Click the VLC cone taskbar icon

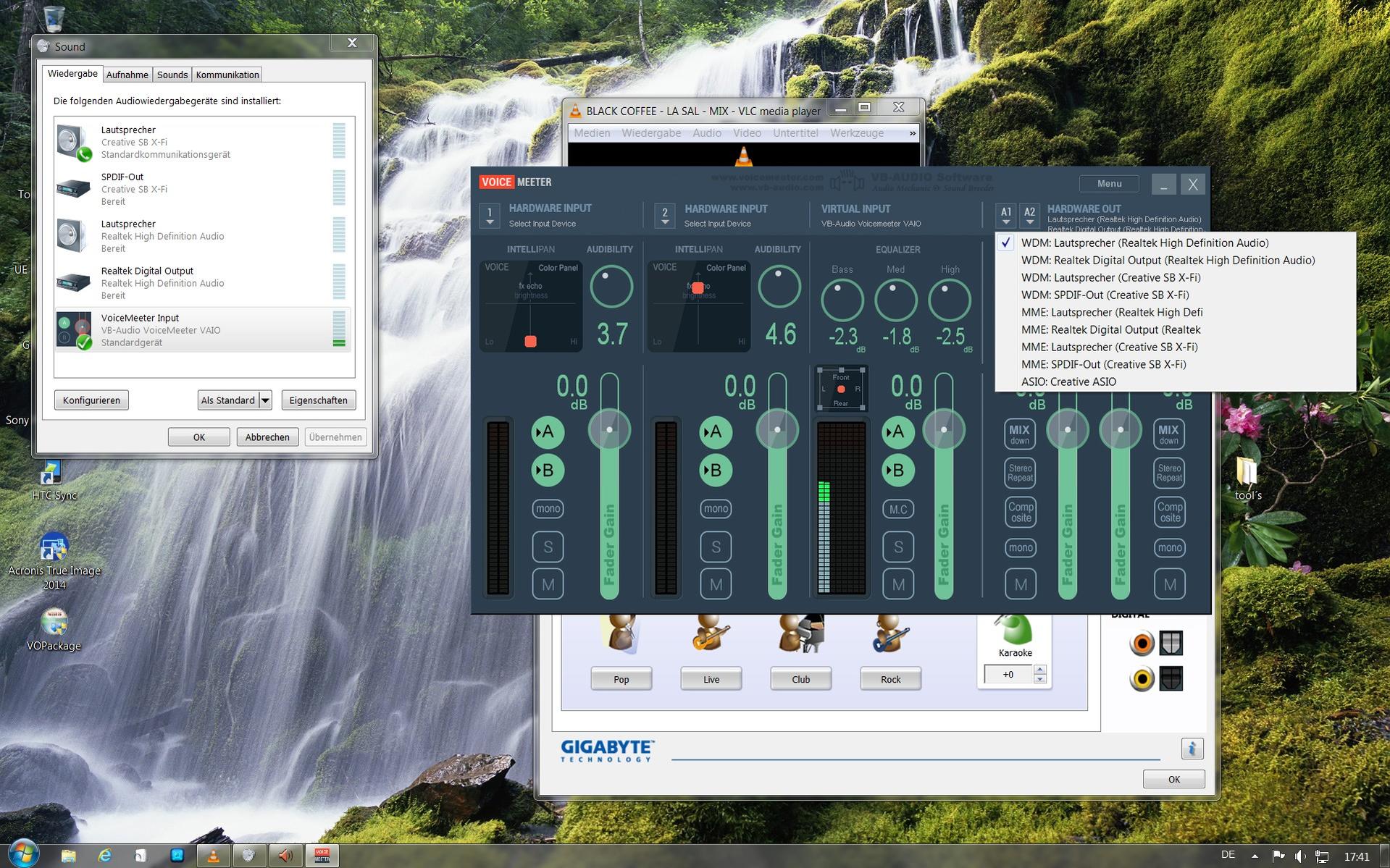click(213, 856)
